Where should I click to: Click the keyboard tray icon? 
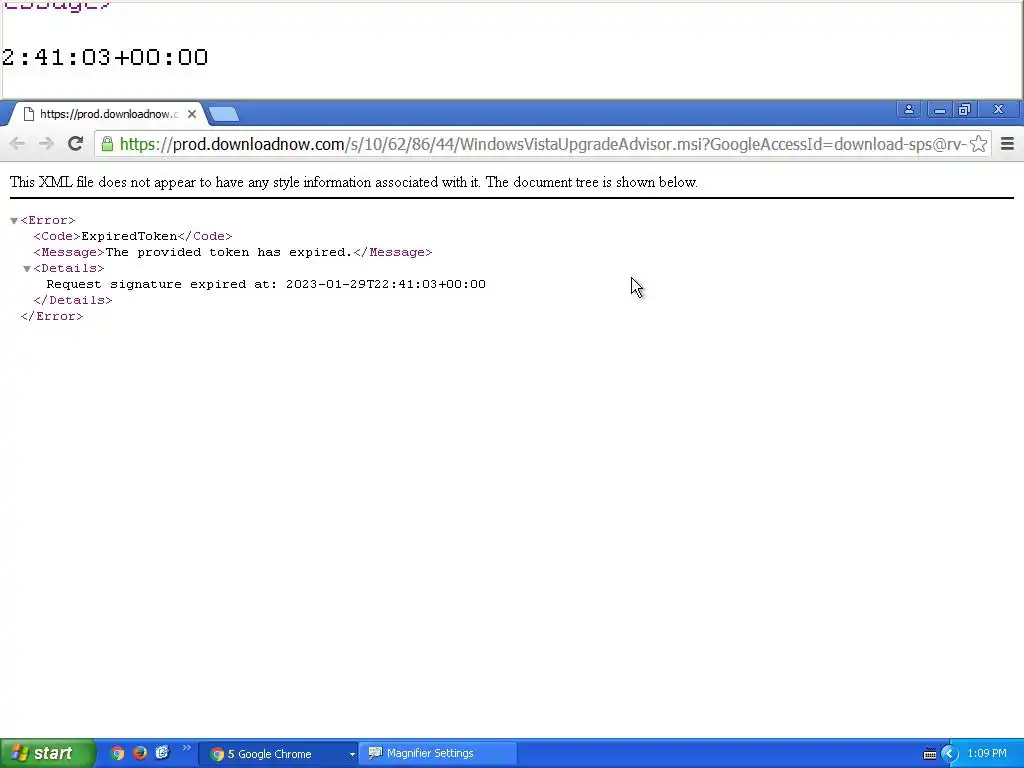pos(929,754)
